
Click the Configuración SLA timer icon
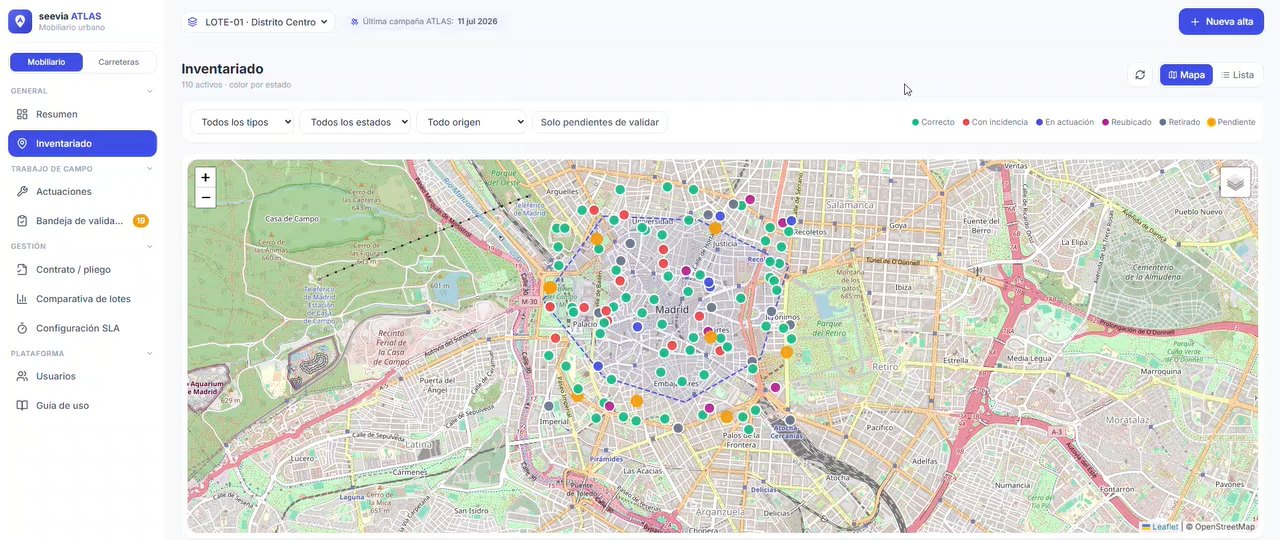pyautogui.click(x=22, y=328)
